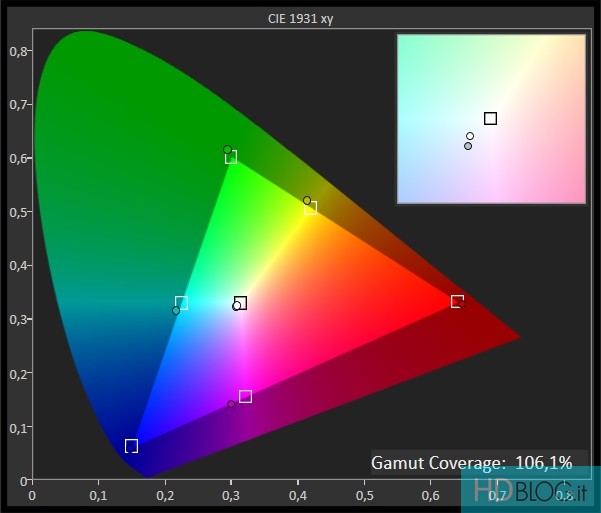
Task: Select the white target square in inset panel
Action: (x=490, y=118)
